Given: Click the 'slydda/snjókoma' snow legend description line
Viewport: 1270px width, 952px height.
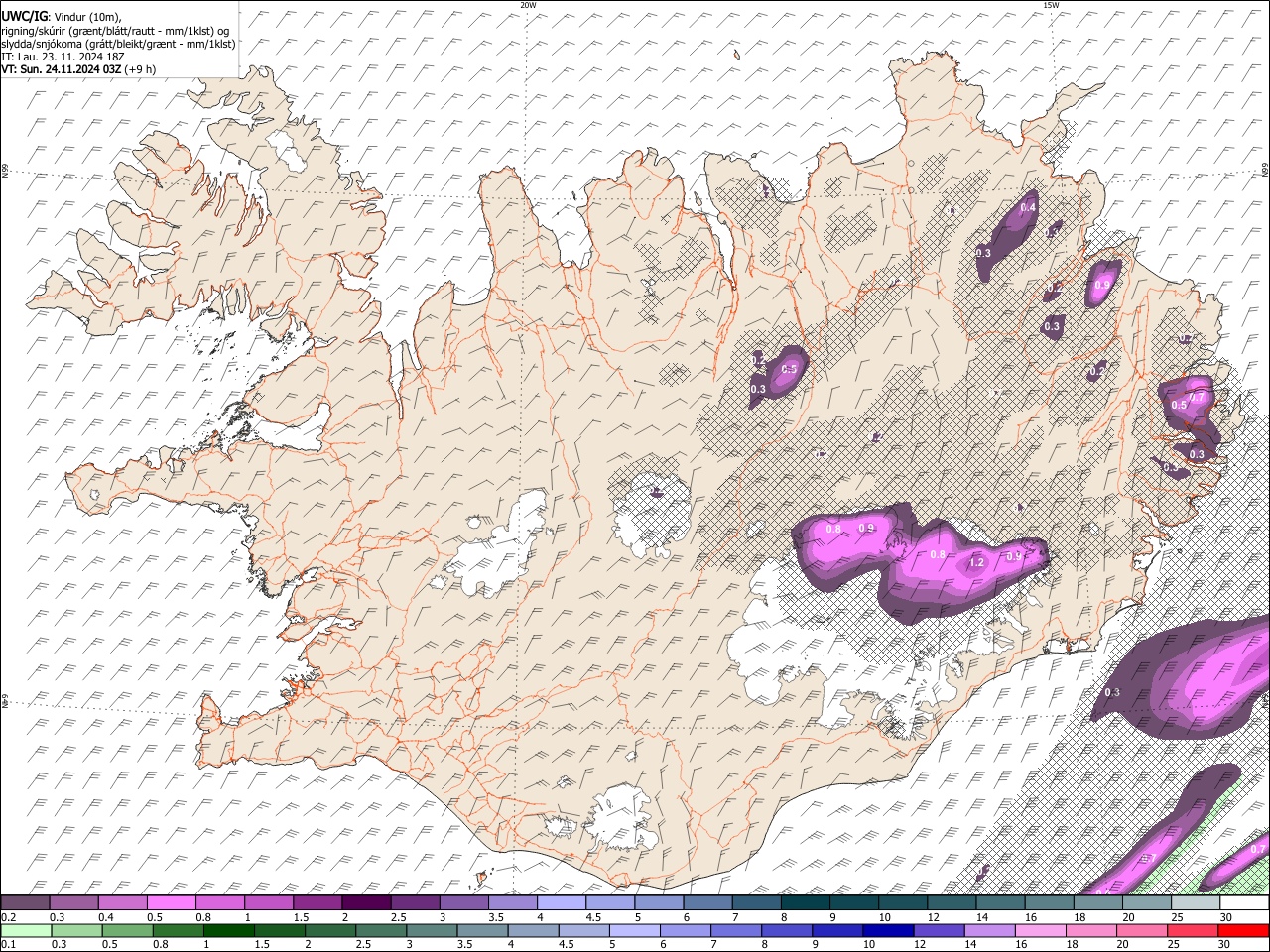Looking at the screenshot, I should coord(119,44).
